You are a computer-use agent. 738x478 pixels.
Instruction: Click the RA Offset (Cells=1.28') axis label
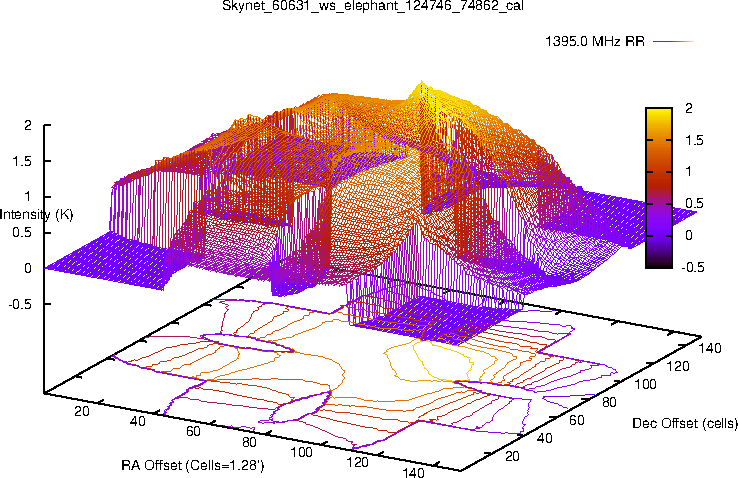(193, 466)
